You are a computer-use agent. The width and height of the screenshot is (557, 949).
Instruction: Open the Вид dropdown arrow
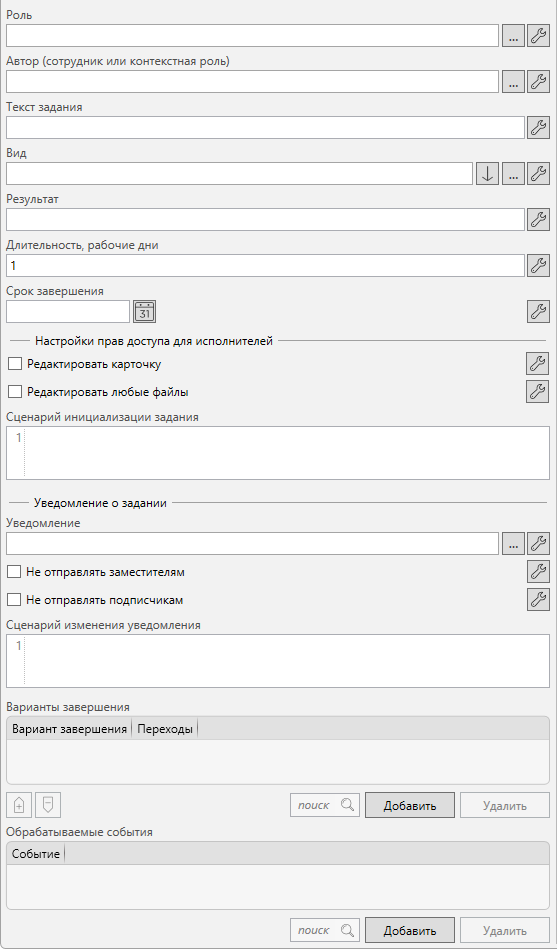488,174
